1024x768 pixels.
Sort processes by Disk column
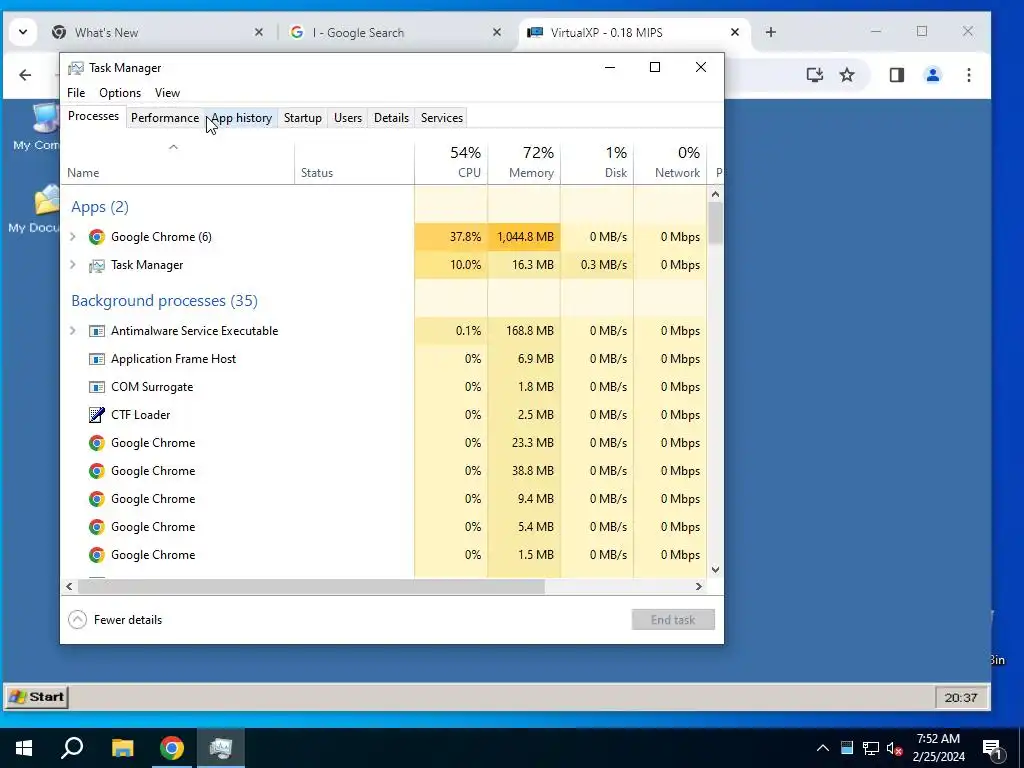click(598, 162)
